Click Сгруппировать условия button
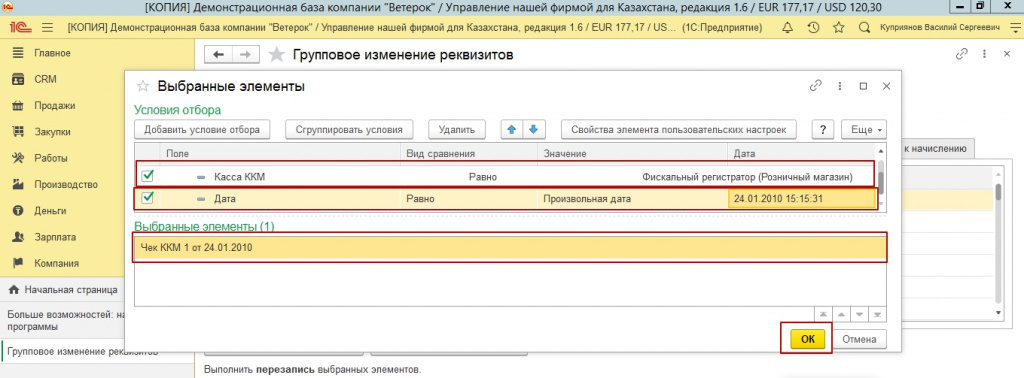The width and height of the screenshot is (1024, 378). click(350, 129)
